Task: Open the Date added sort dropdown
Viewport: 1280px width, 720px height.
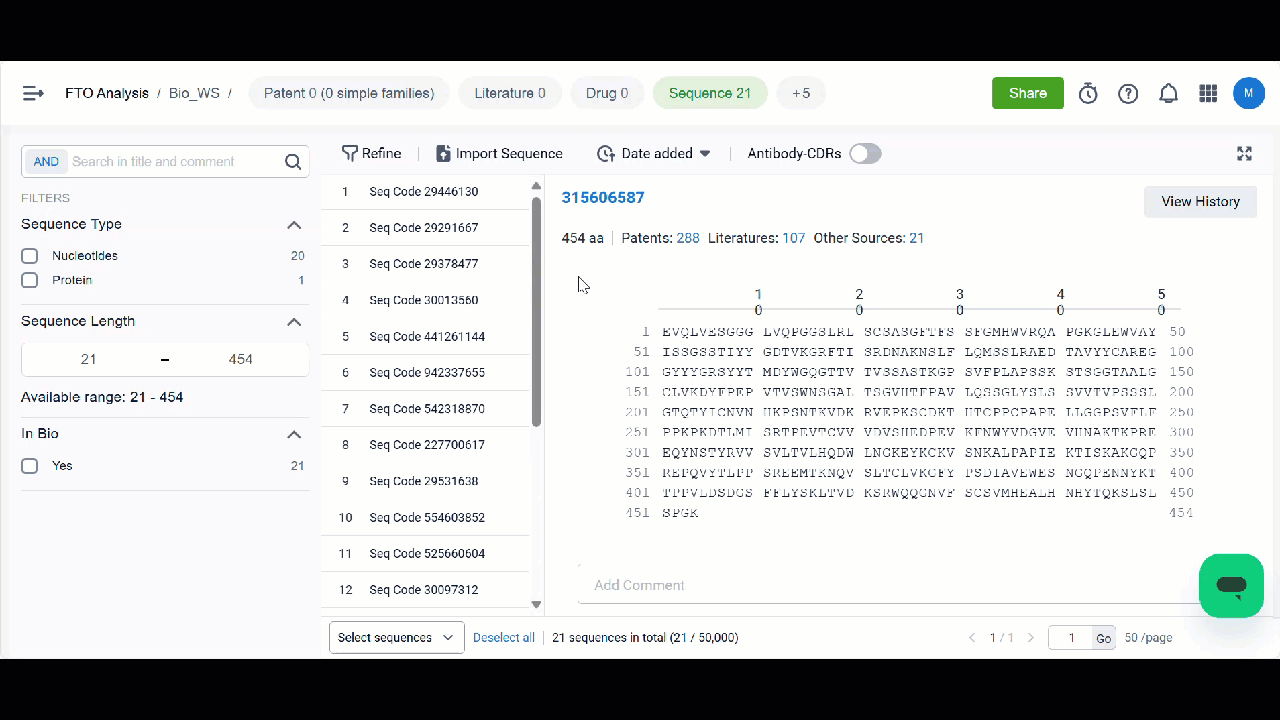Action: pos(652,153)
